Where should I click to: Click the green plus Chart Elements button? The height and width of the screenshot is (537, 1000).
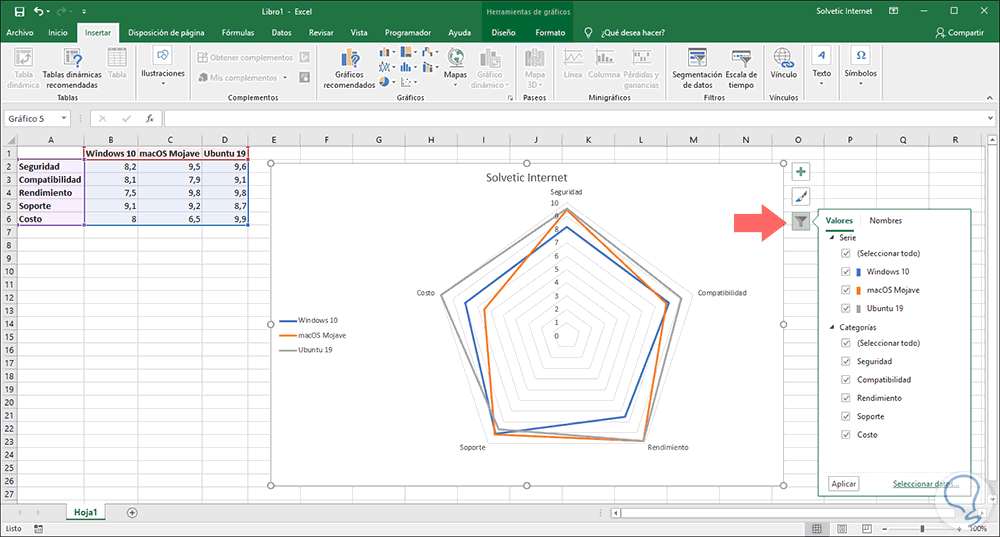[800, 172]
